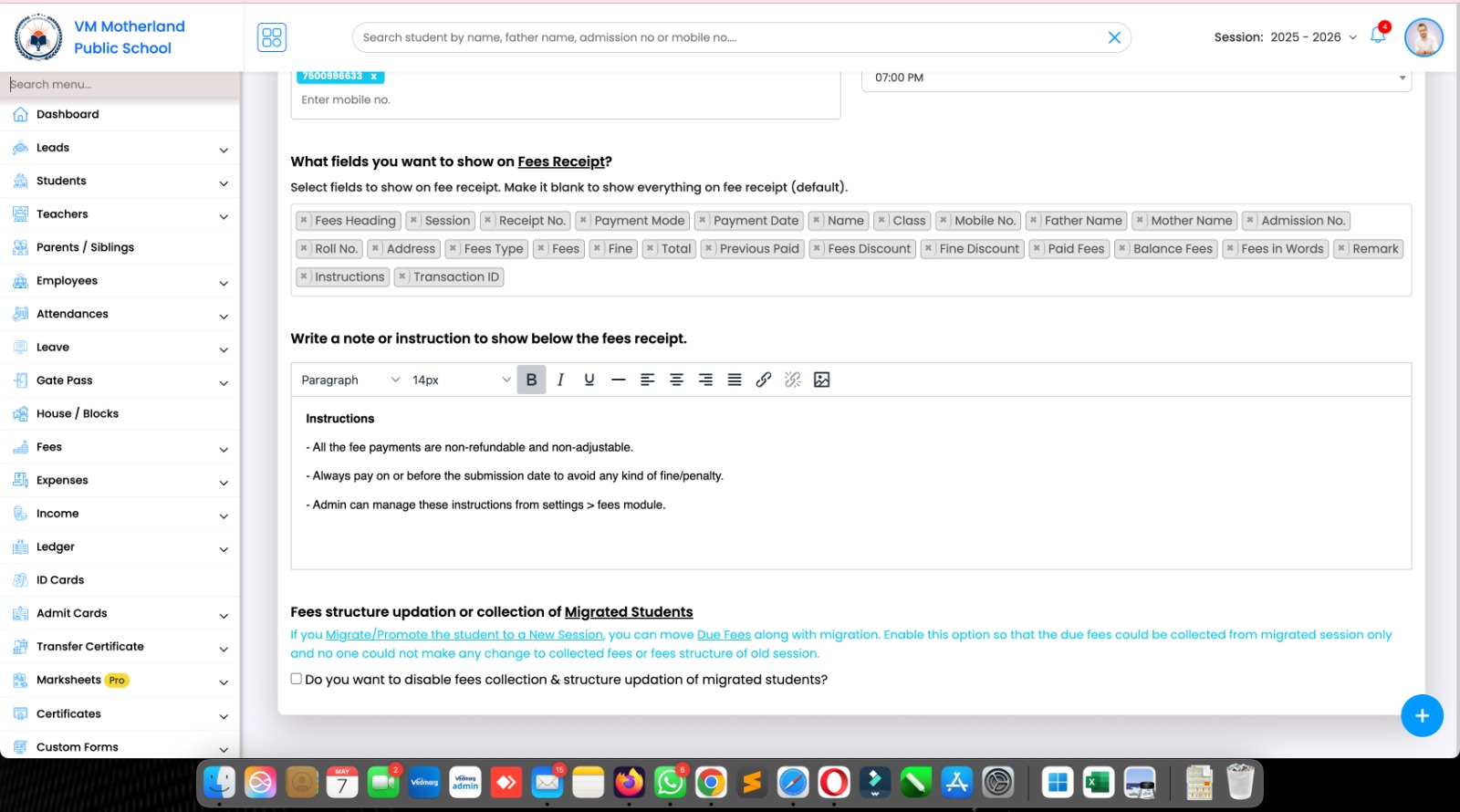Remove the Session field tag

[x=414, y=221]
